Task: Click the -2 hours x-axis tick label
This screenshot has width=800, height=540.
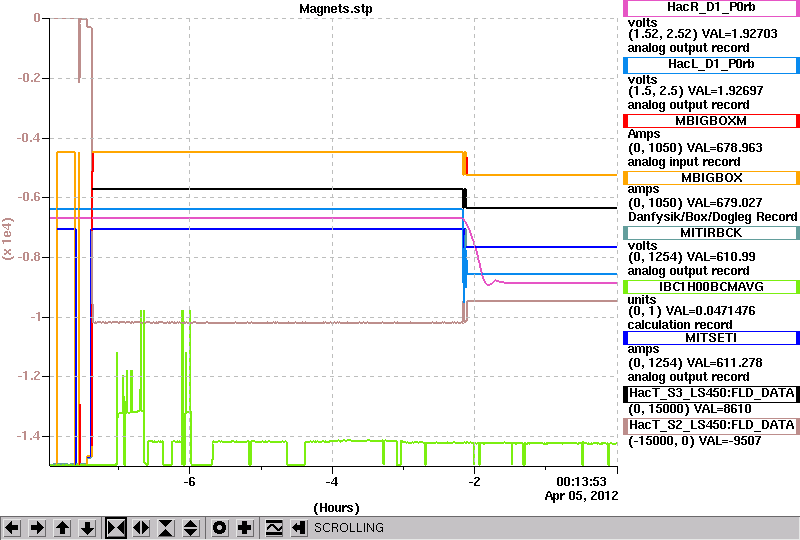Action: click(x=474, y=482)
